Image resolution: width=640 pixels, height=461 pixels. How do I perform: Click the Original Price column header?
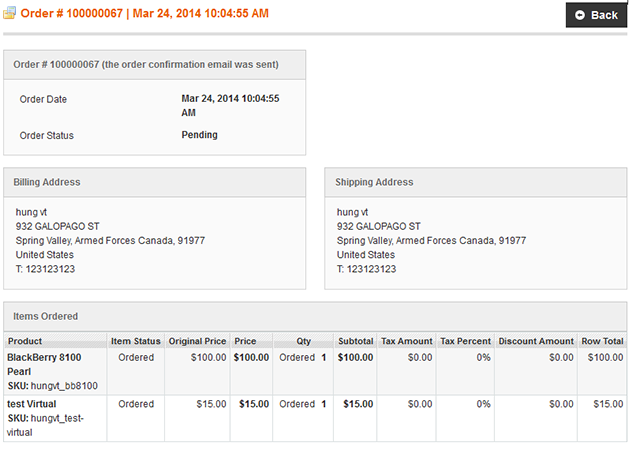(x=197, y=341)
